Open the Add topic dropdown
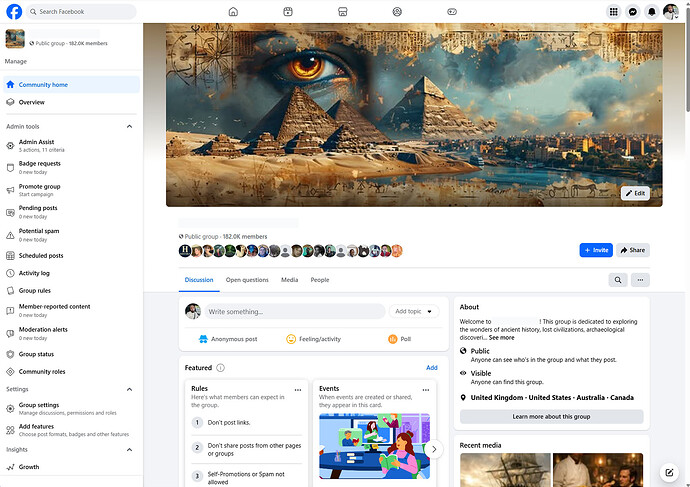 415,312
